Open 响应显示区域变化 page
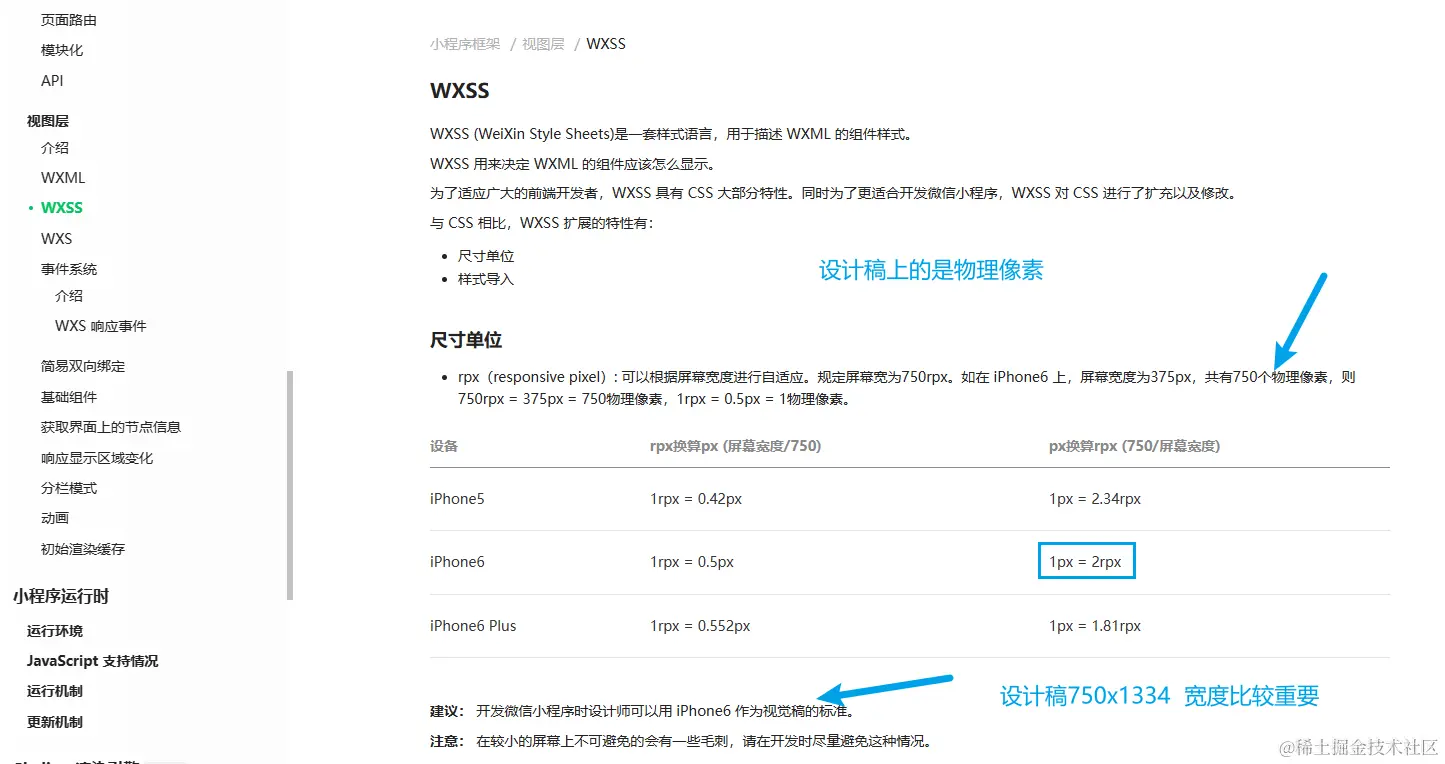This screenshot has height=764, width=1445. 97,458
